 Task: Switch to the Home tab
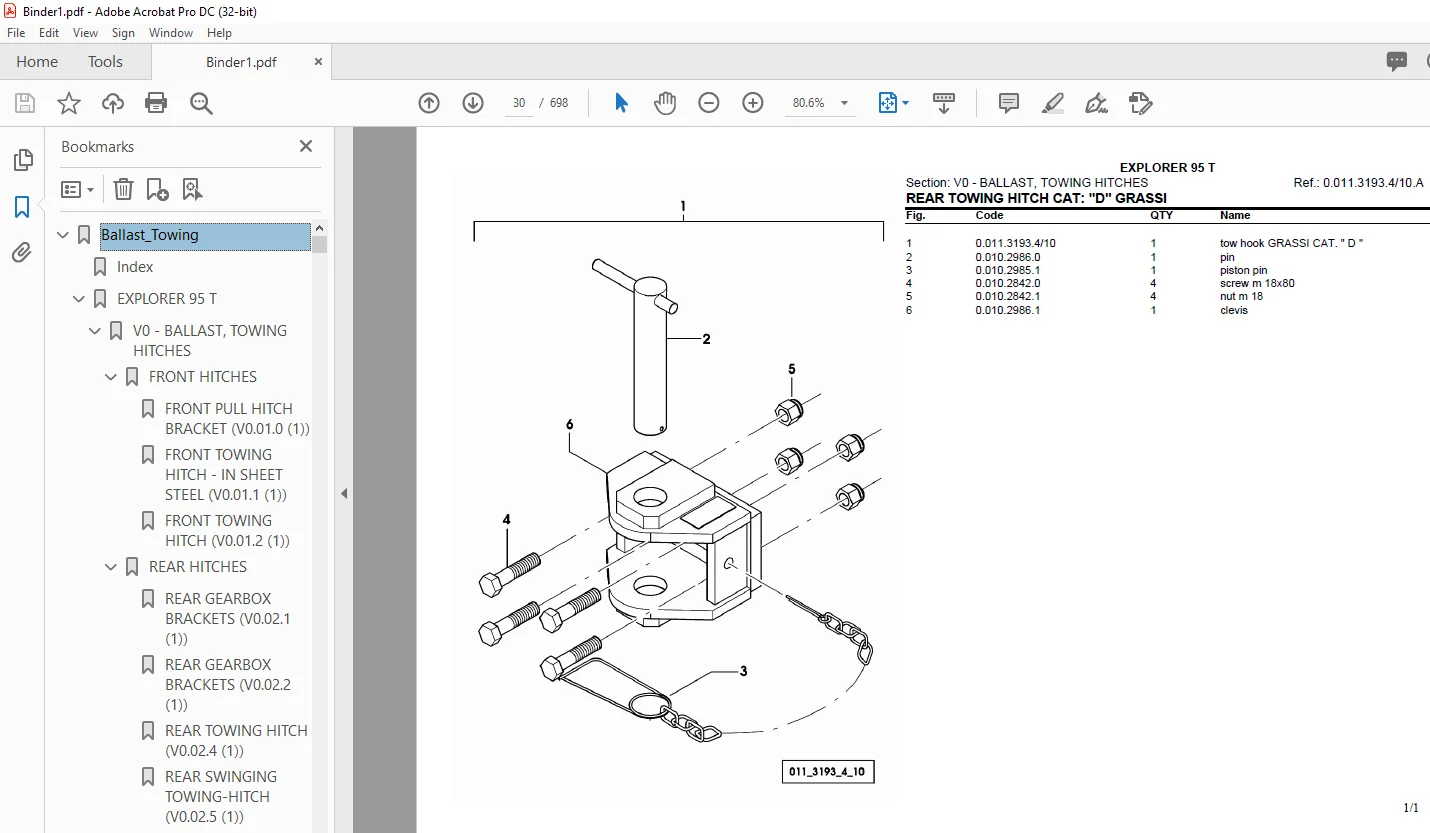tap(37, 62)
